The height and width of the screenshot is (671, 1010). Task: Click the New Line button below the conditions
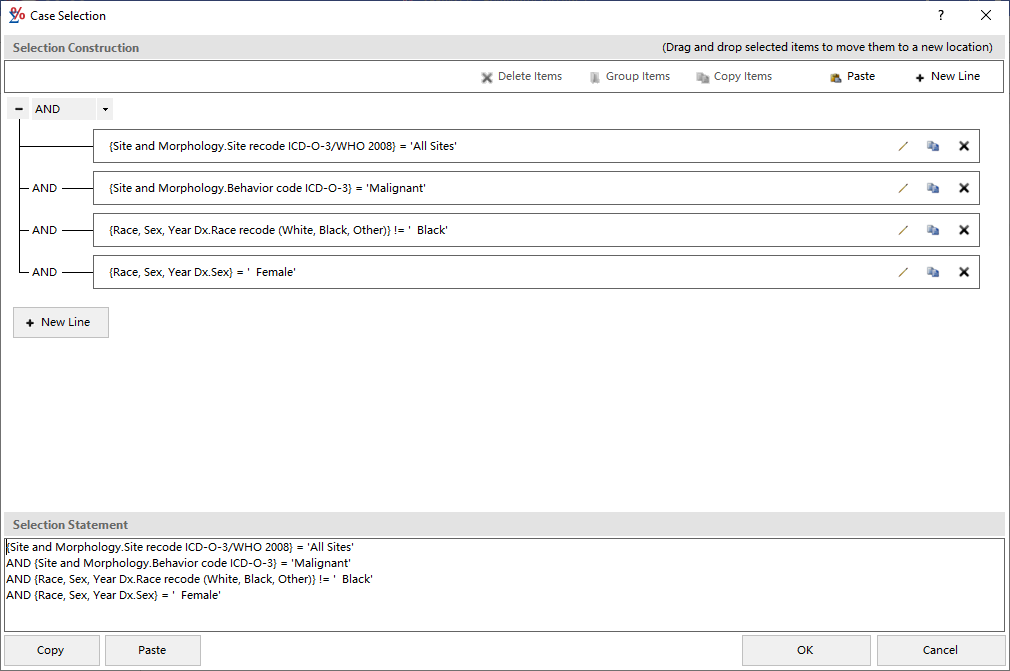(60, 322)
